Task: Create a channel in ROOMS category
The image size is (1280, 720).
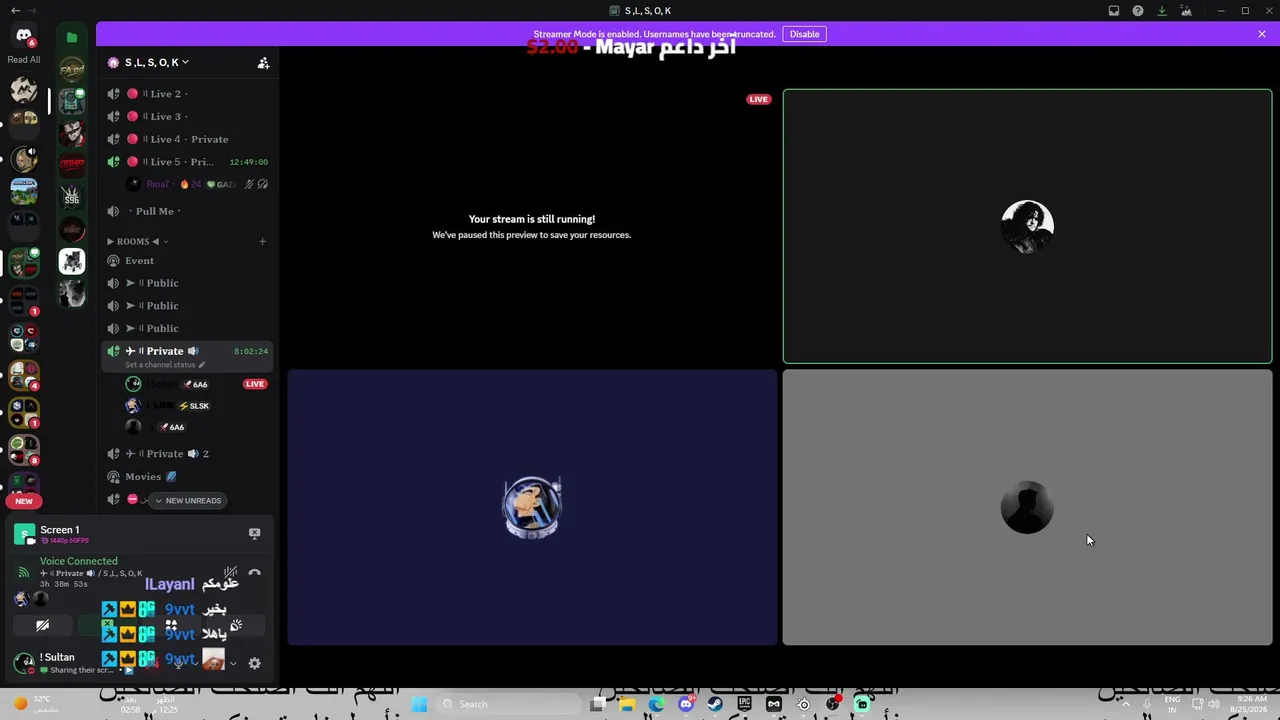Action: click(x=262, y=241)
